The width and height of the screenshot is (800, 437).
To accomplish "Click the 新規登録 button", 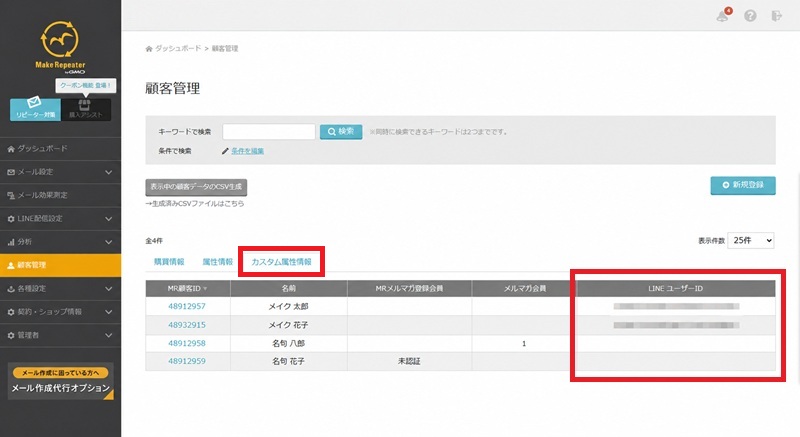I will (743, 185).
